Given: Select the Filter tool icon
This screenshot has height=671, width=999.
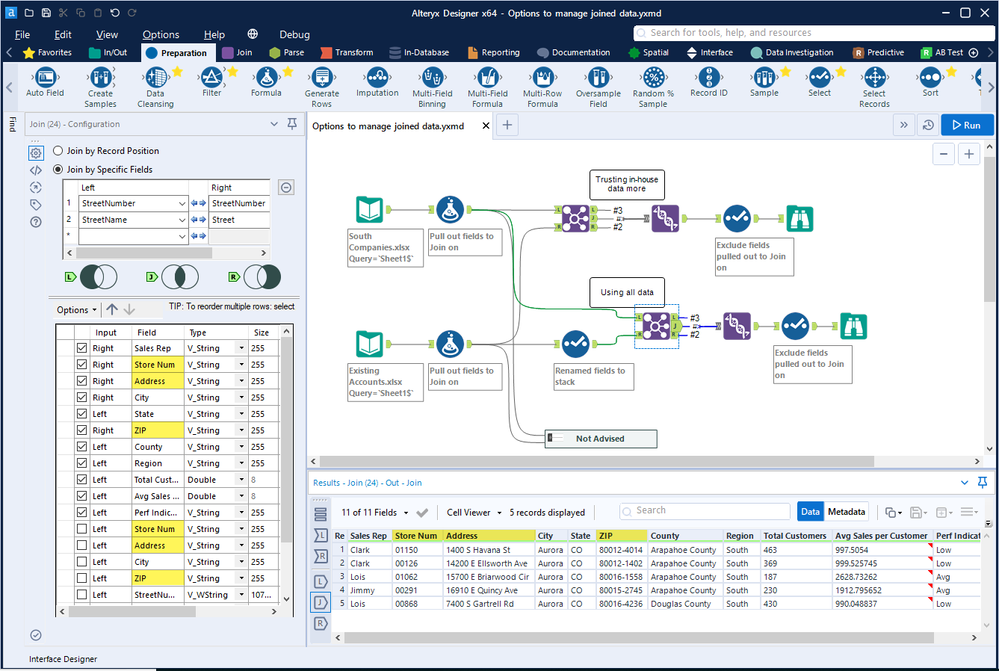Looking at the screenshot, I should click(211, 78).
